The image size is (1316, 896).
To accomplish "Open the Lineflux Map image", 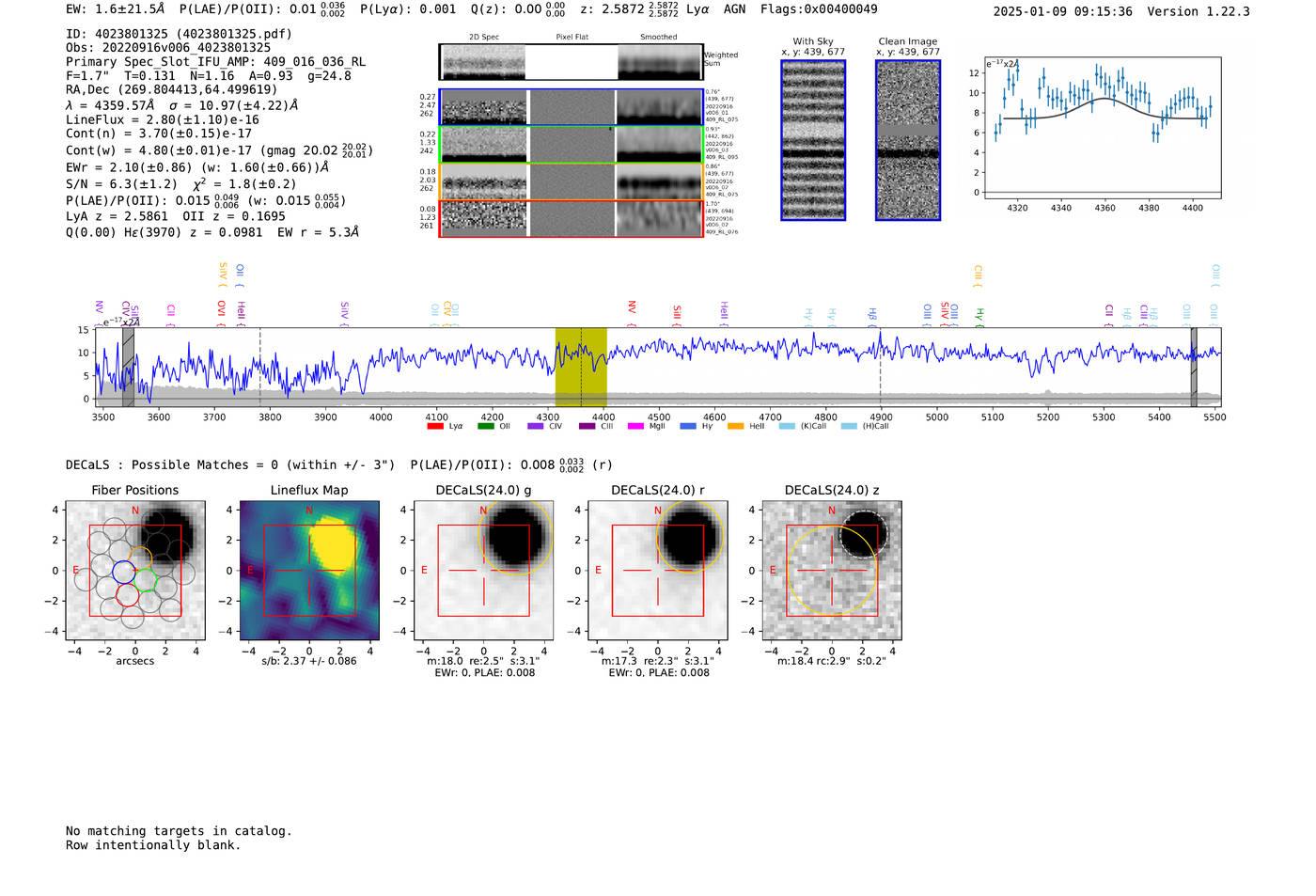I will coord(309,571).
